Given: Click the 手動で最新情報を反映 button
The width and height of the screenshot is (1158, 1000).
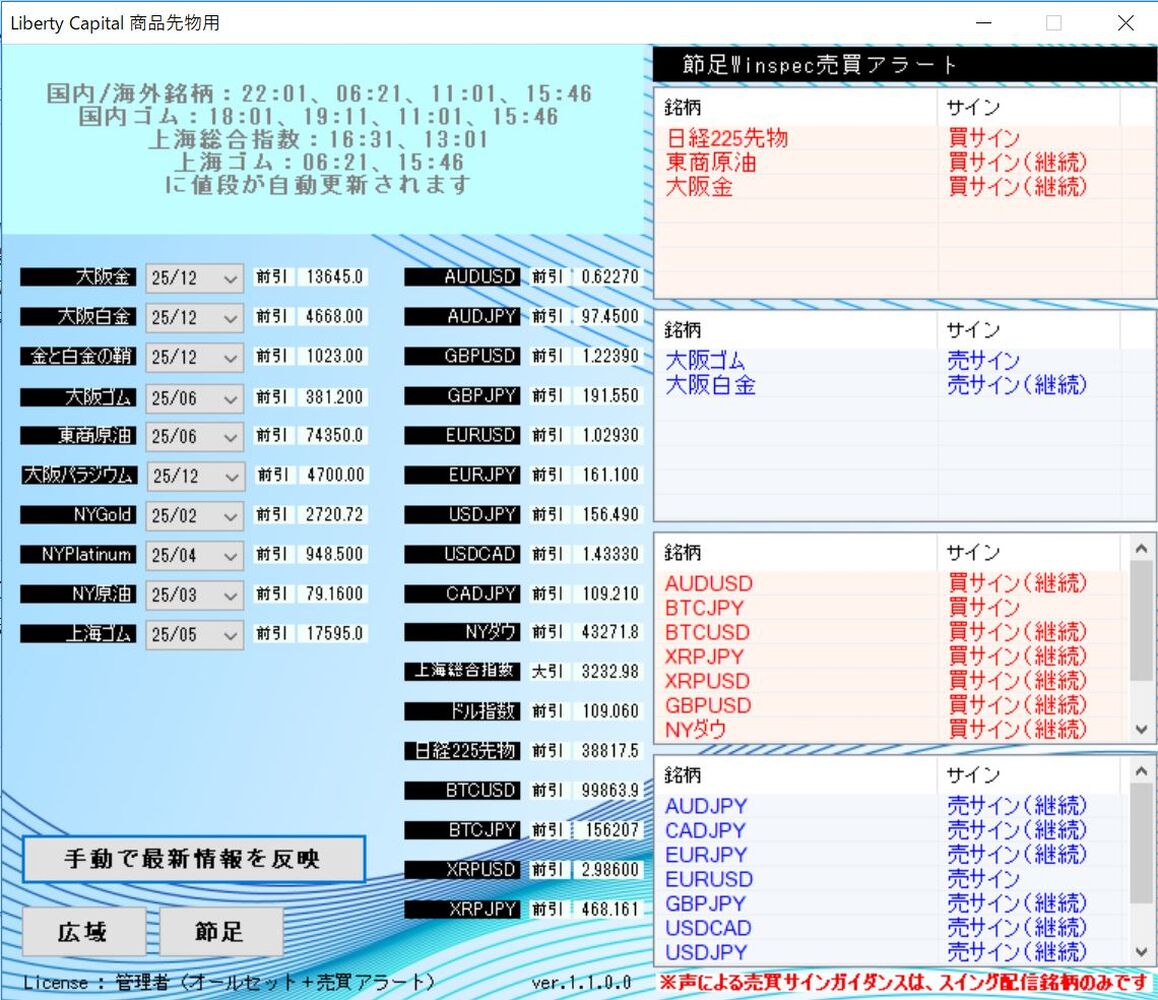Looking at the screenshot, I should point(194,859).
